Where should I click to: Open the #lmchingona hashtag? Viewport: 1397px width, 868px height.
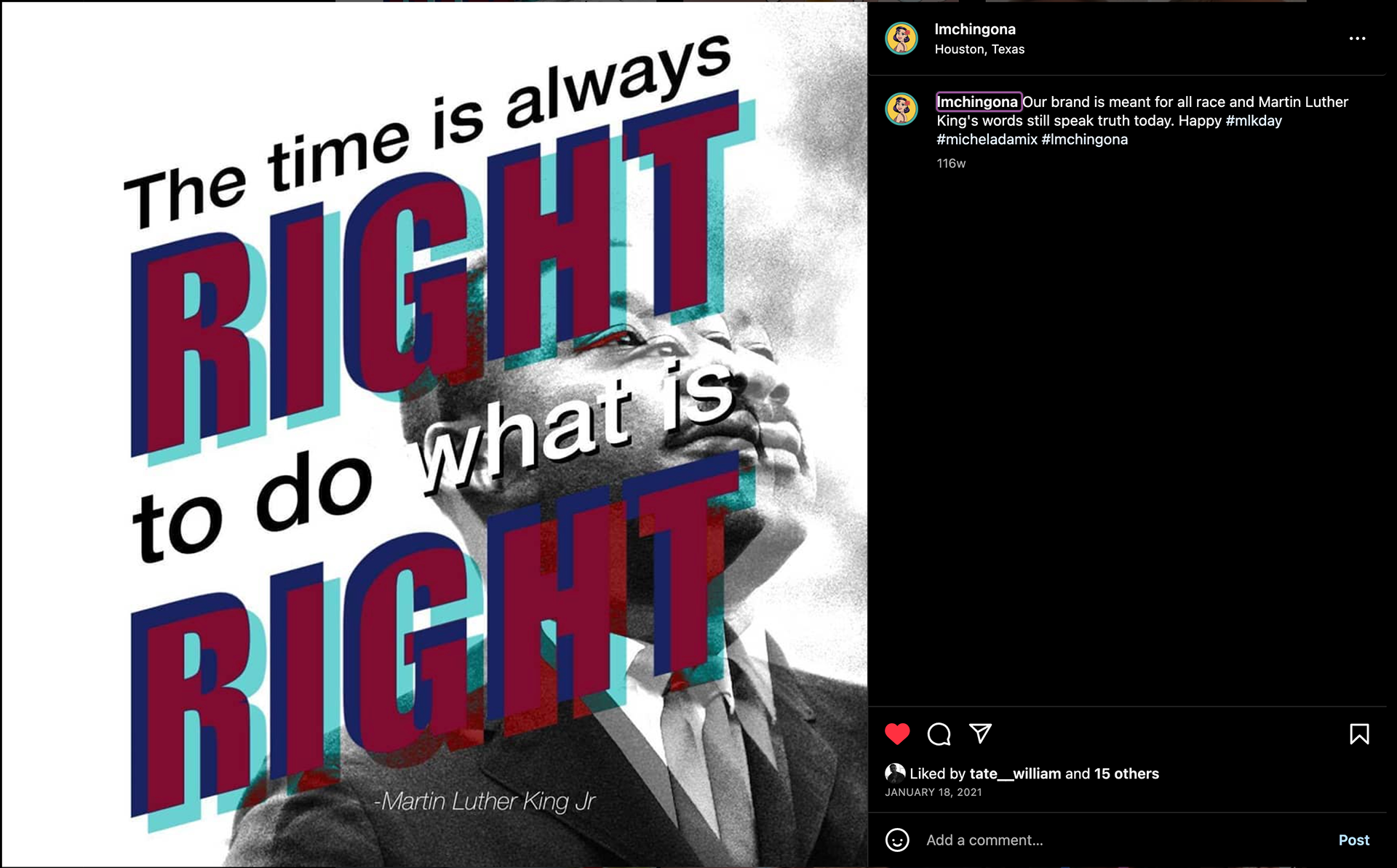coord(1085,140)
